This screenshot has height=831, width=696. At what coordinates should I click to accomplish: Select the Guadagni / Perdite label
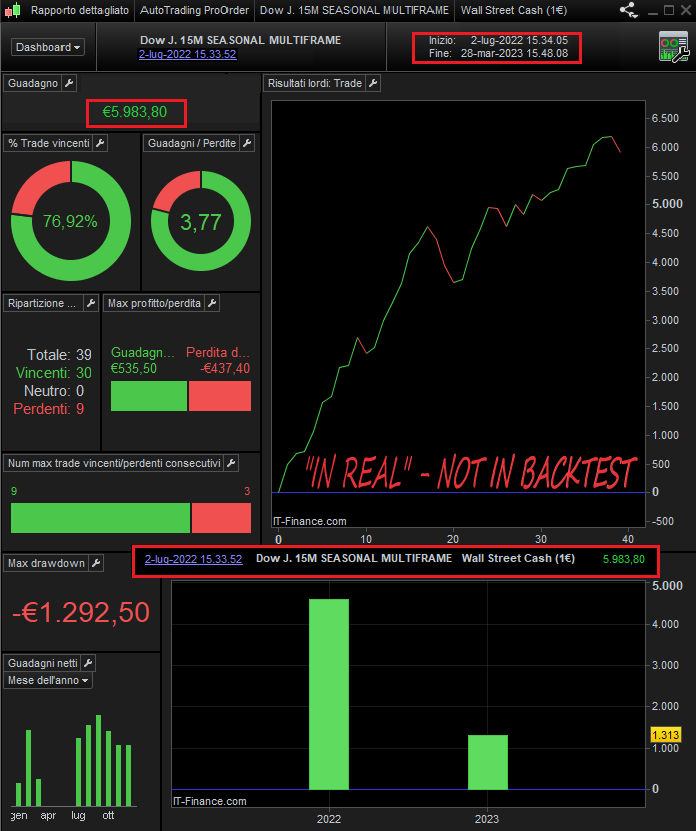(x=192, y=143)
